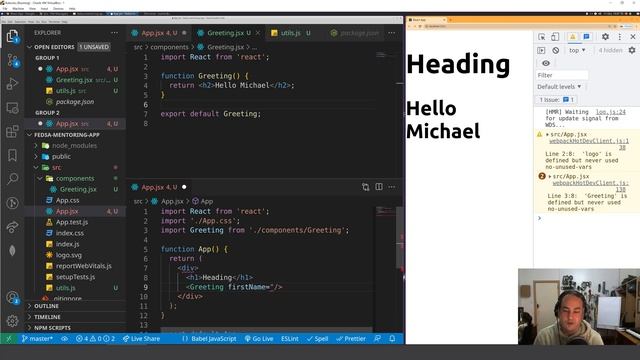The height and width of the screenshot is (360, 640).
Task: Open the Live Share activity bar icon
Action: (x=12, y=227)
